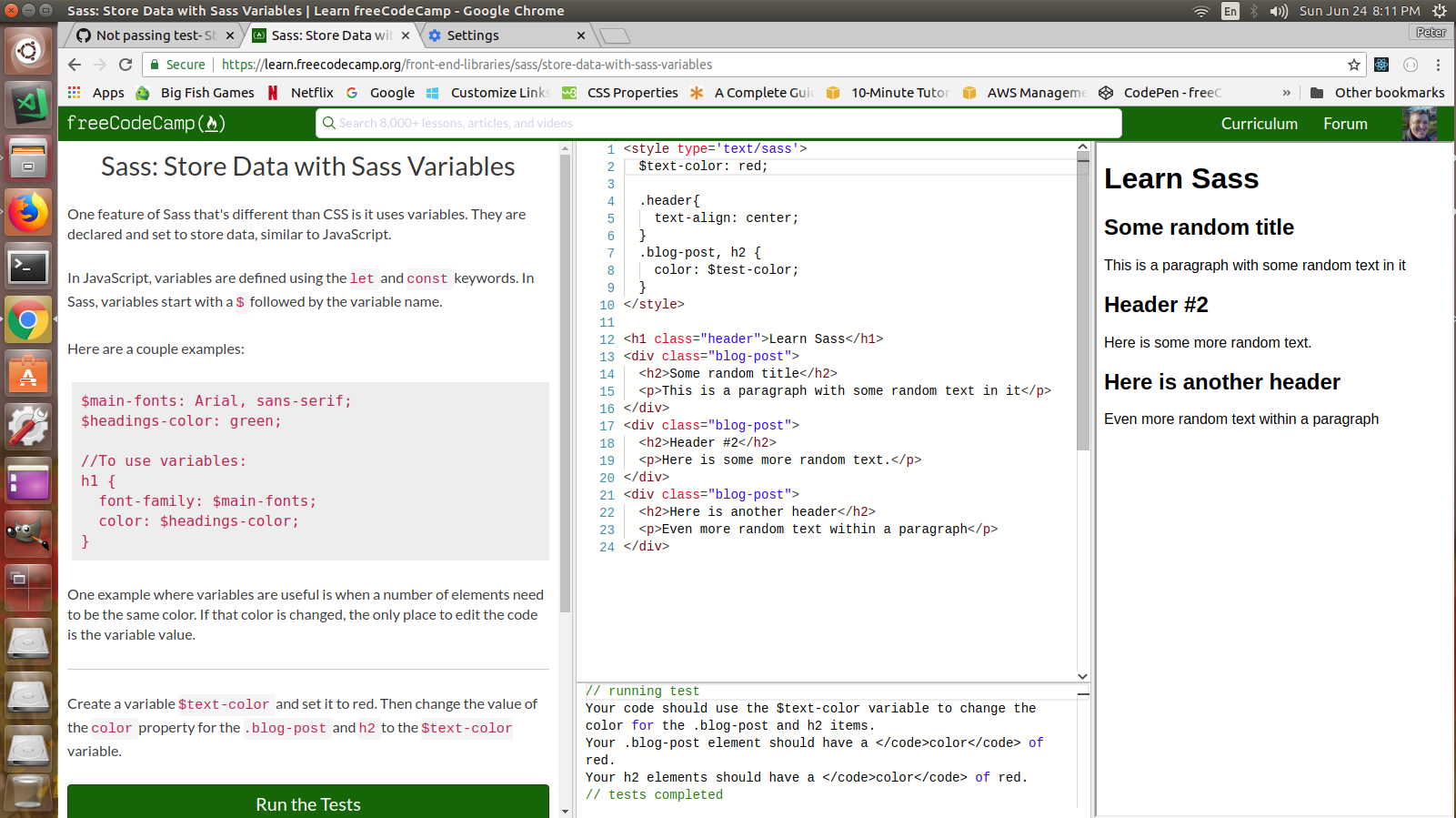The image size is (1456, 818).
Task: Open the Netflix bookmark
Action: pyautogui.click(x=300, y=93)
